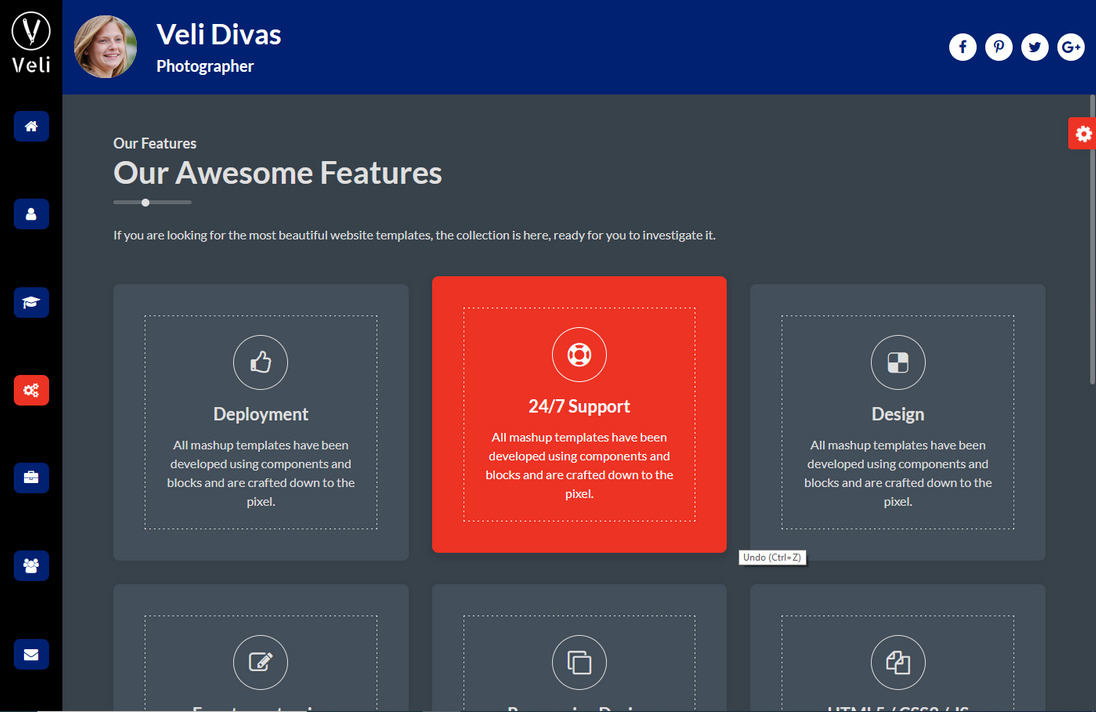Image resolution: width=1096 pixels, height=712 pixels.
Task: Select the 24/7 Support card title
Action: tap(579, 406)
